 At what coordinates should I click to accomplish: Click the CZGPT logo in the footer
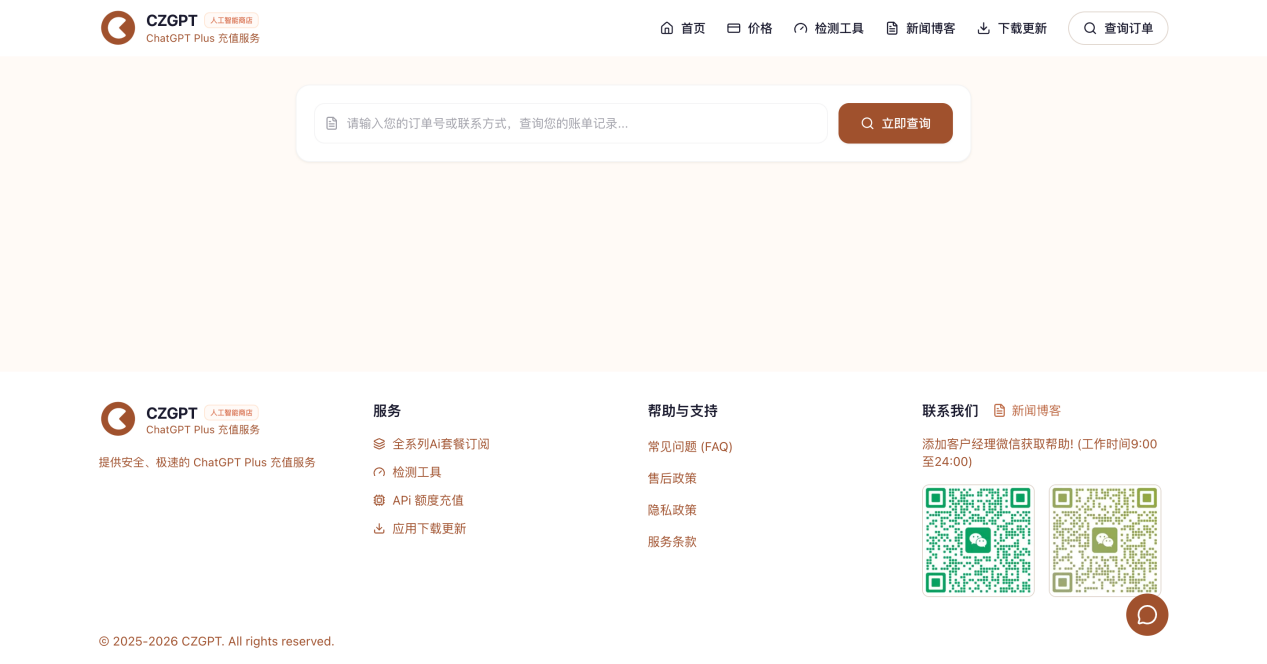pos(118,419)
